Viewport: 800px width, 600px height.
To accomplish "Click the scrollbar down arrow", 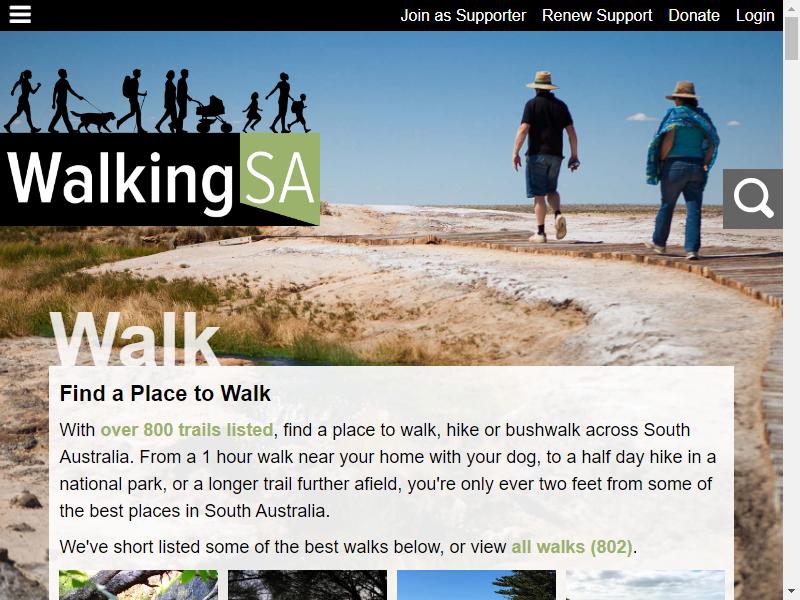I will coord(791,592).
